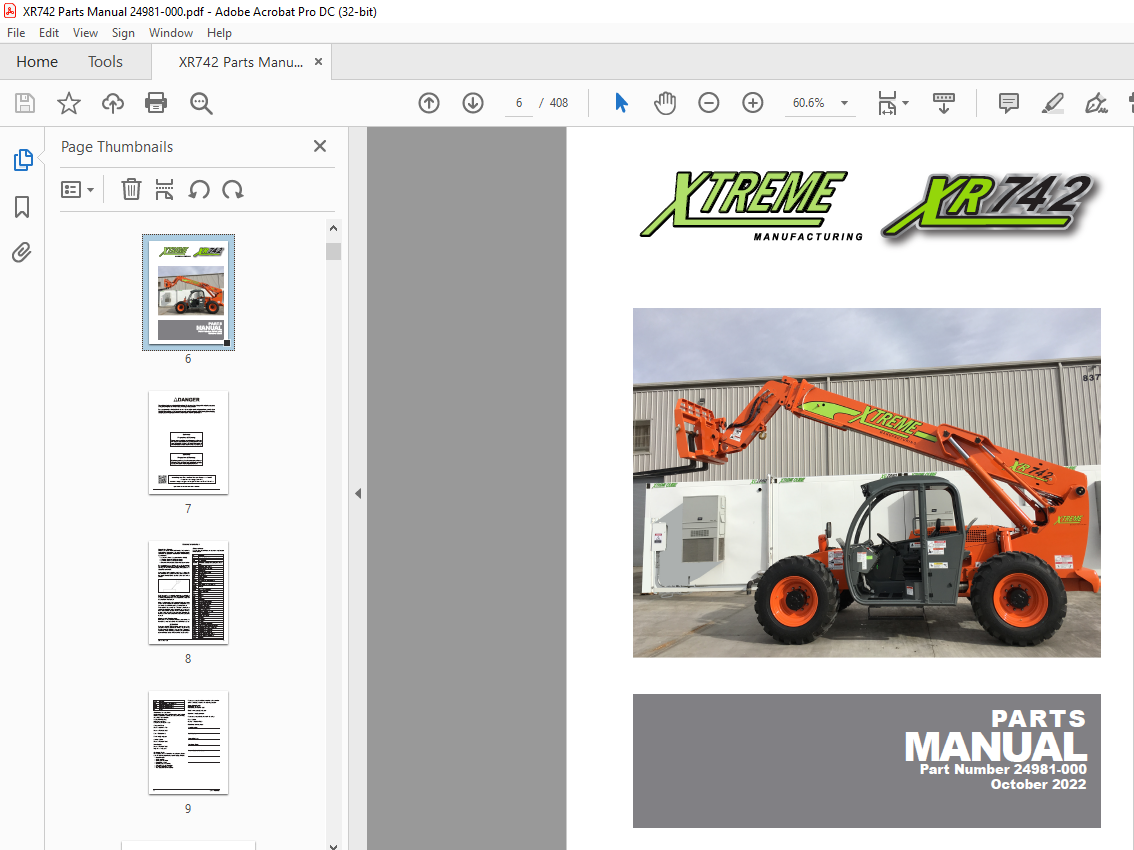Select page 6 thumbnail

188,292
